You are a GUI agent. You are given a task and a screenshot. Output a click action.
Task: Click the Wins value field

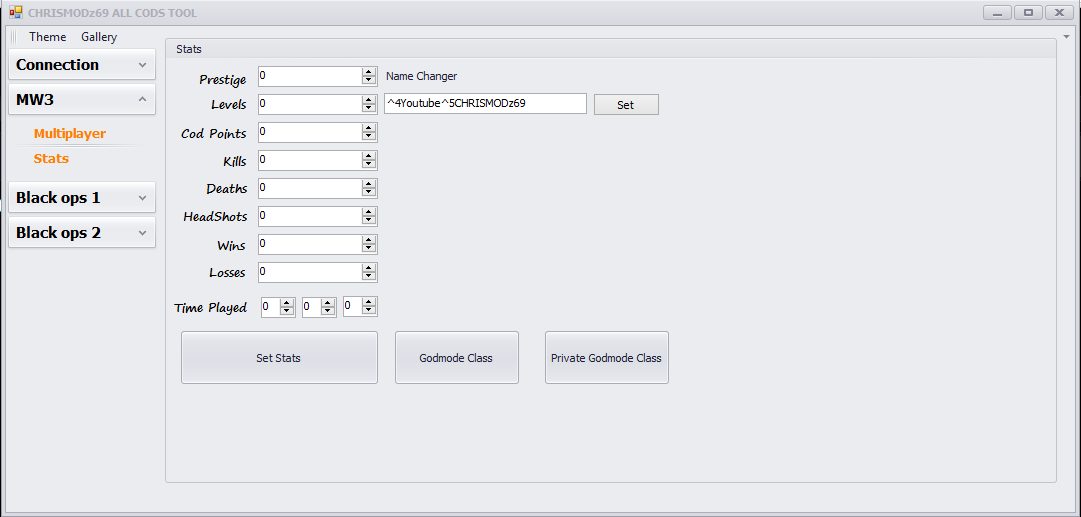(x=310, y=245)
